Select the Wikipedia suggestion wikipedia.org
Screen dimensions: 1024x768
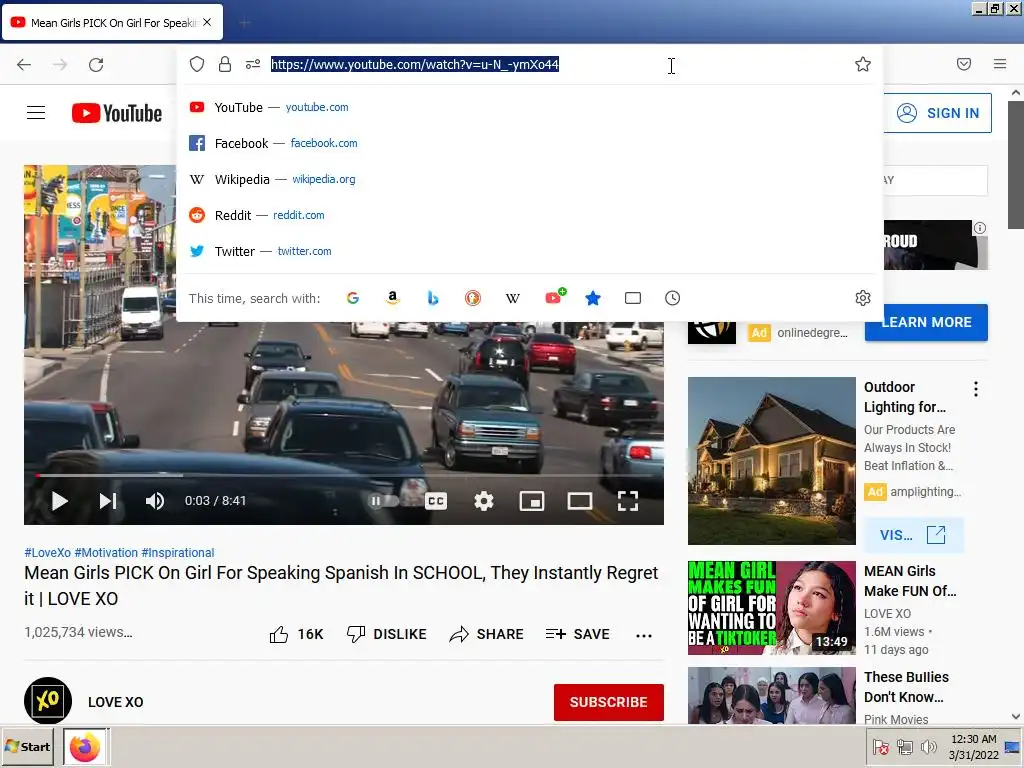[529, 179]
